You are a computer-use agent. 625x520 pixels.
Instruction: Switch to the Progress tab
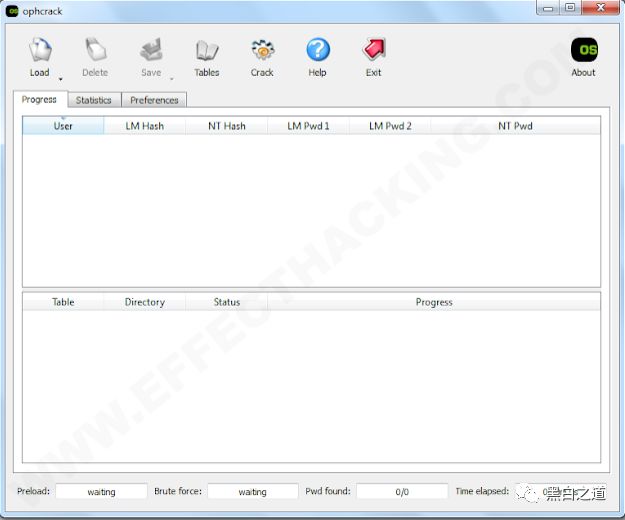coord(39,99)
